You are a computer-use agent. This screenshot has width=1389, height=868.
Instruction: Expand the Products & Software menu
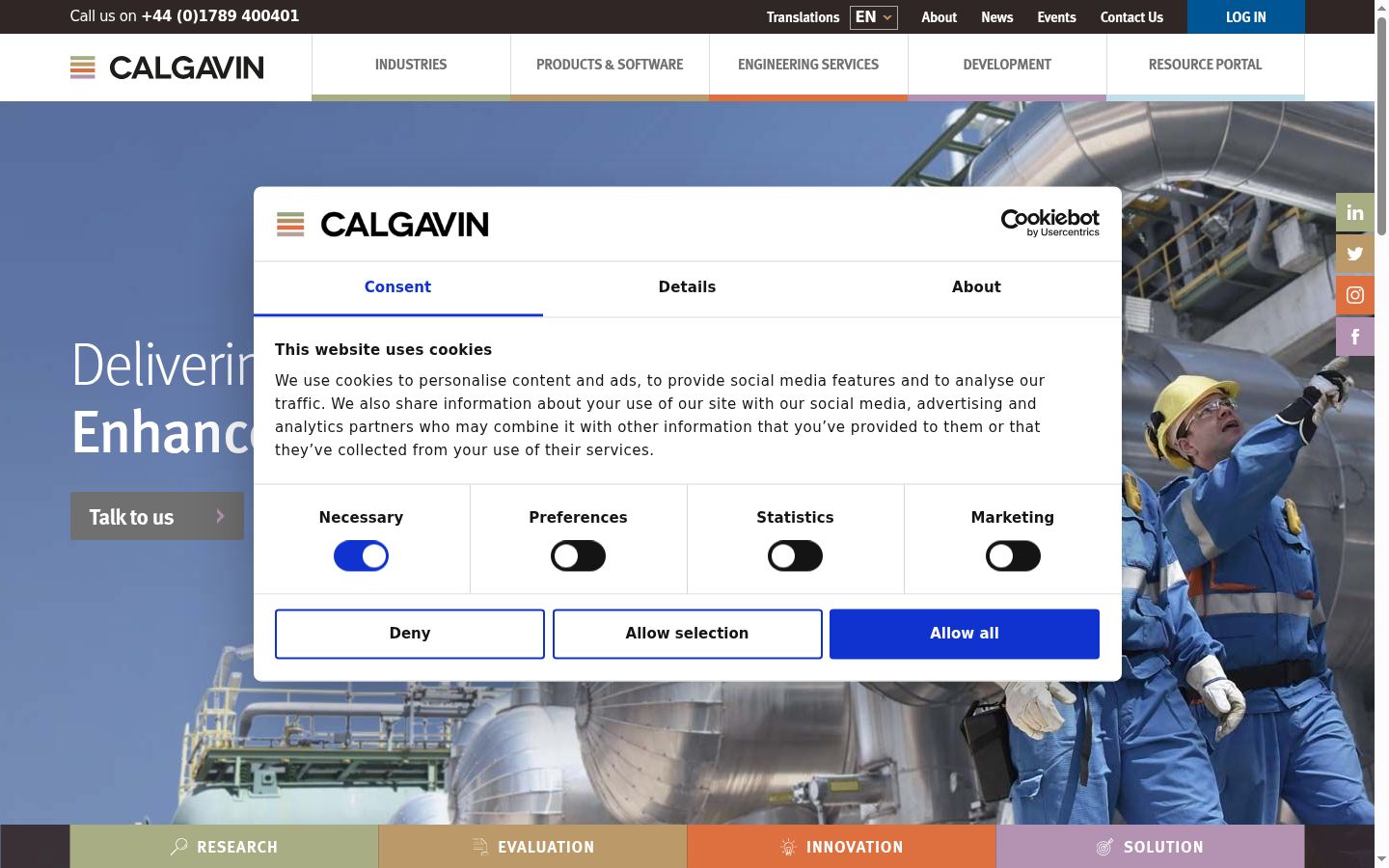click(610, 66)
